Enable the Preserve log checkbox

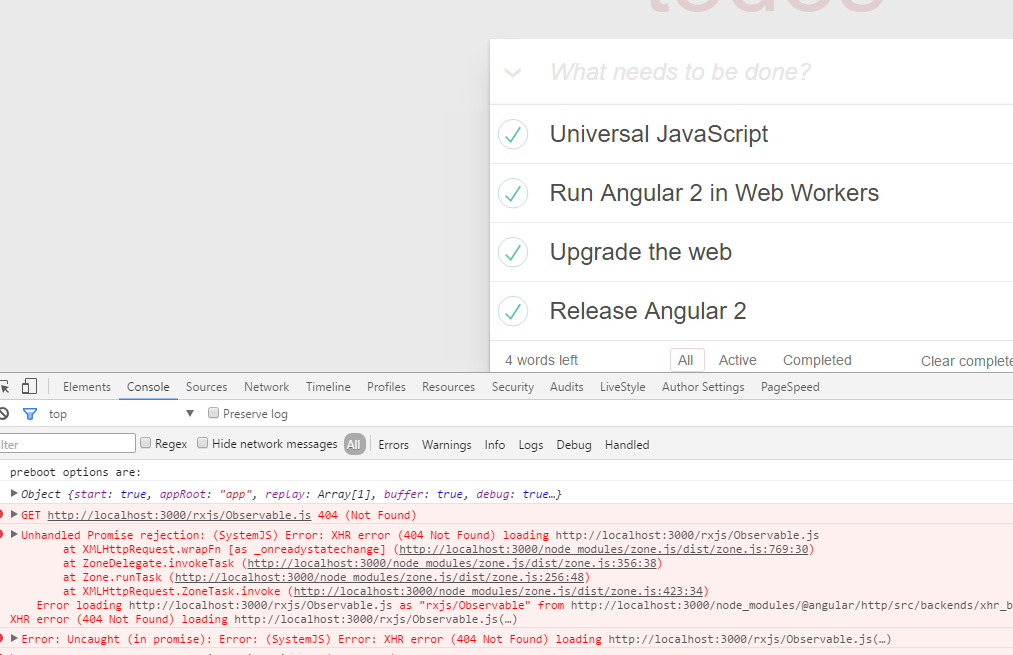[x=213, y=413]
